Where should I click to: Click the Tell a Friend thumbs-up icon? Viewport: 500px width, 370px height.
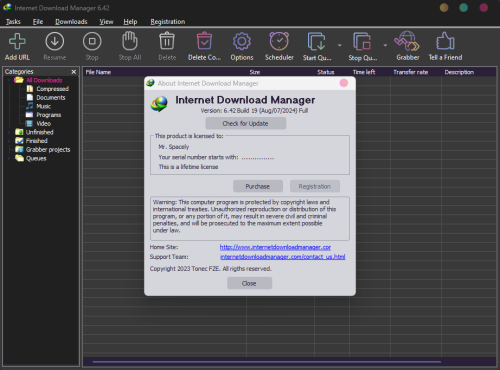(445, 41)
